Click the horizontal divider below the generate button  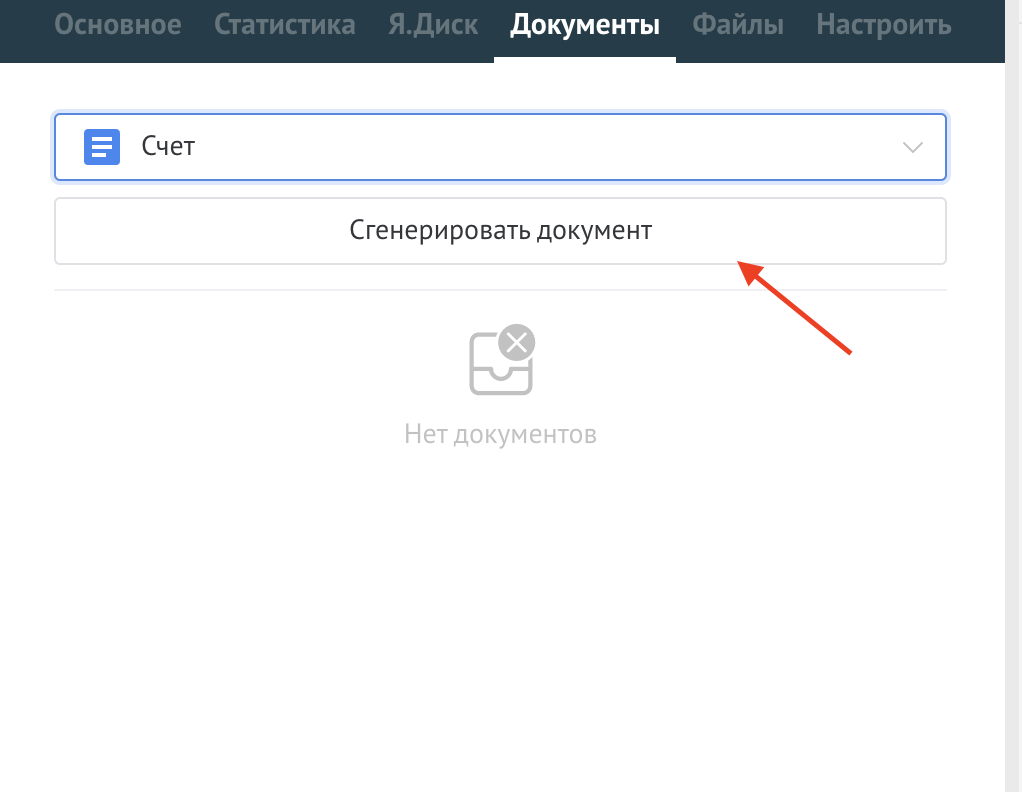point(500,290)
